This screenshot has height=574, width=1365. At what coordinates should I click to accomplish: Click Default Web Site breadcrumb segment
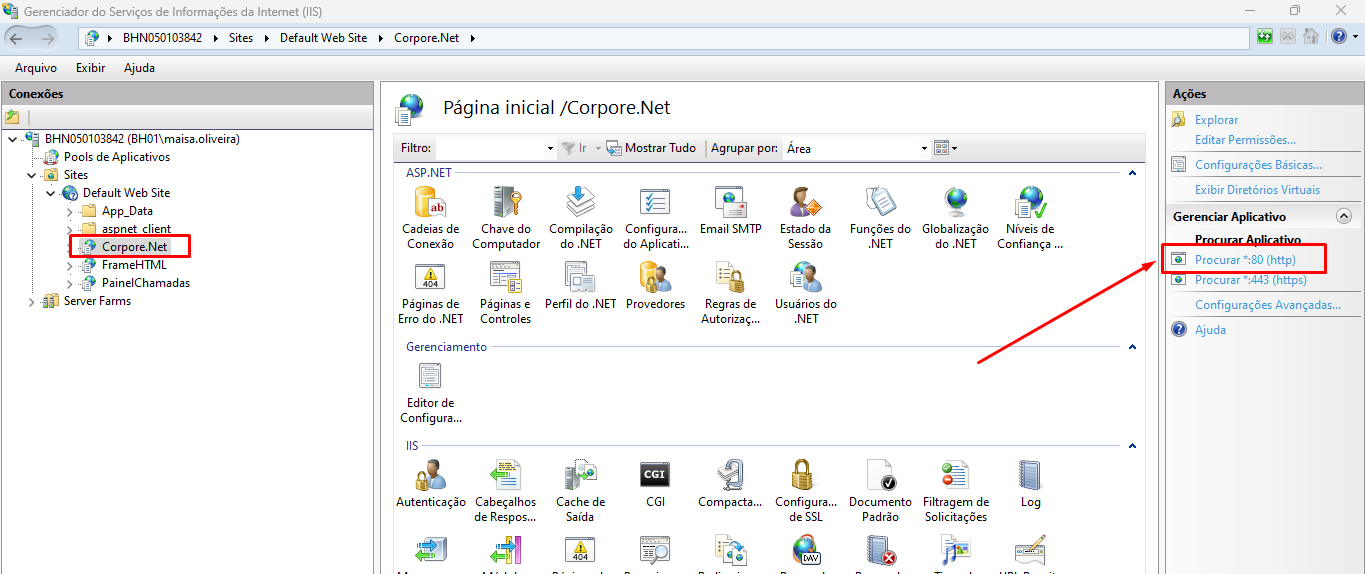pos(323,38)
